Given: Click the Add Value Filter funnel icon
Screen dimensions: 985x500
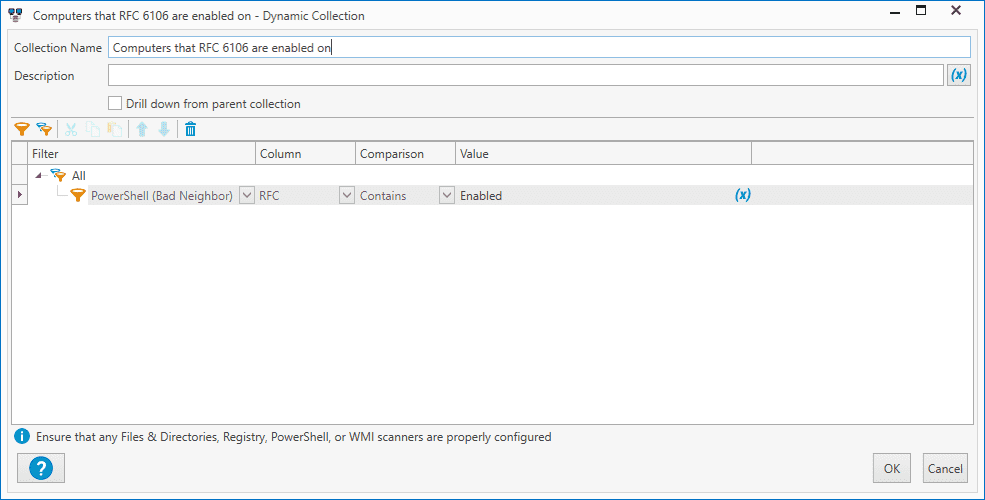Looking at the screenshot, I should point(22,129).
